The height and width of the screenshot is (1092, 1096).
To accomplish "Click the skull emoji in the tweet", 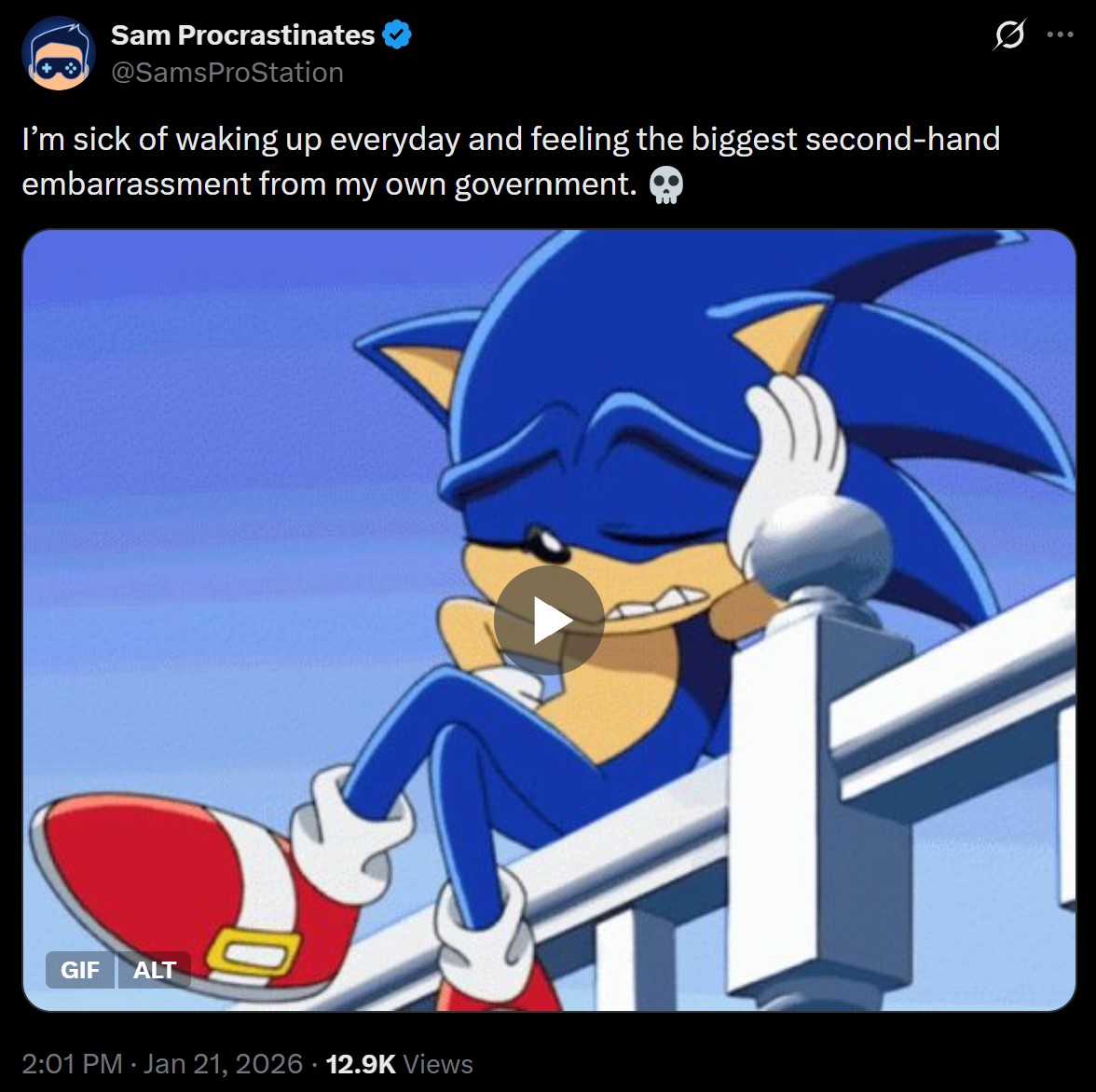I will pyautogui.click(x=666, y=185).
